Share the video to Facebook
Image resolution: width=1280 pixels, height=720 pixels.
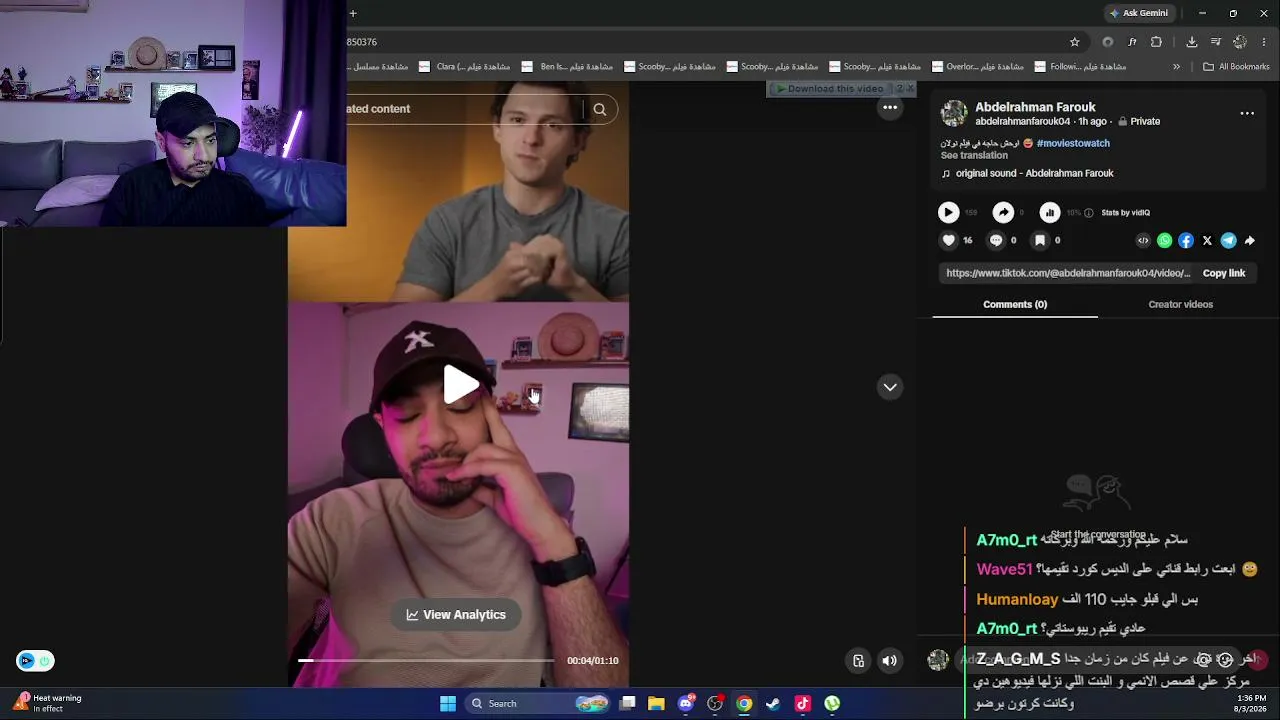tap(1186, 240)
